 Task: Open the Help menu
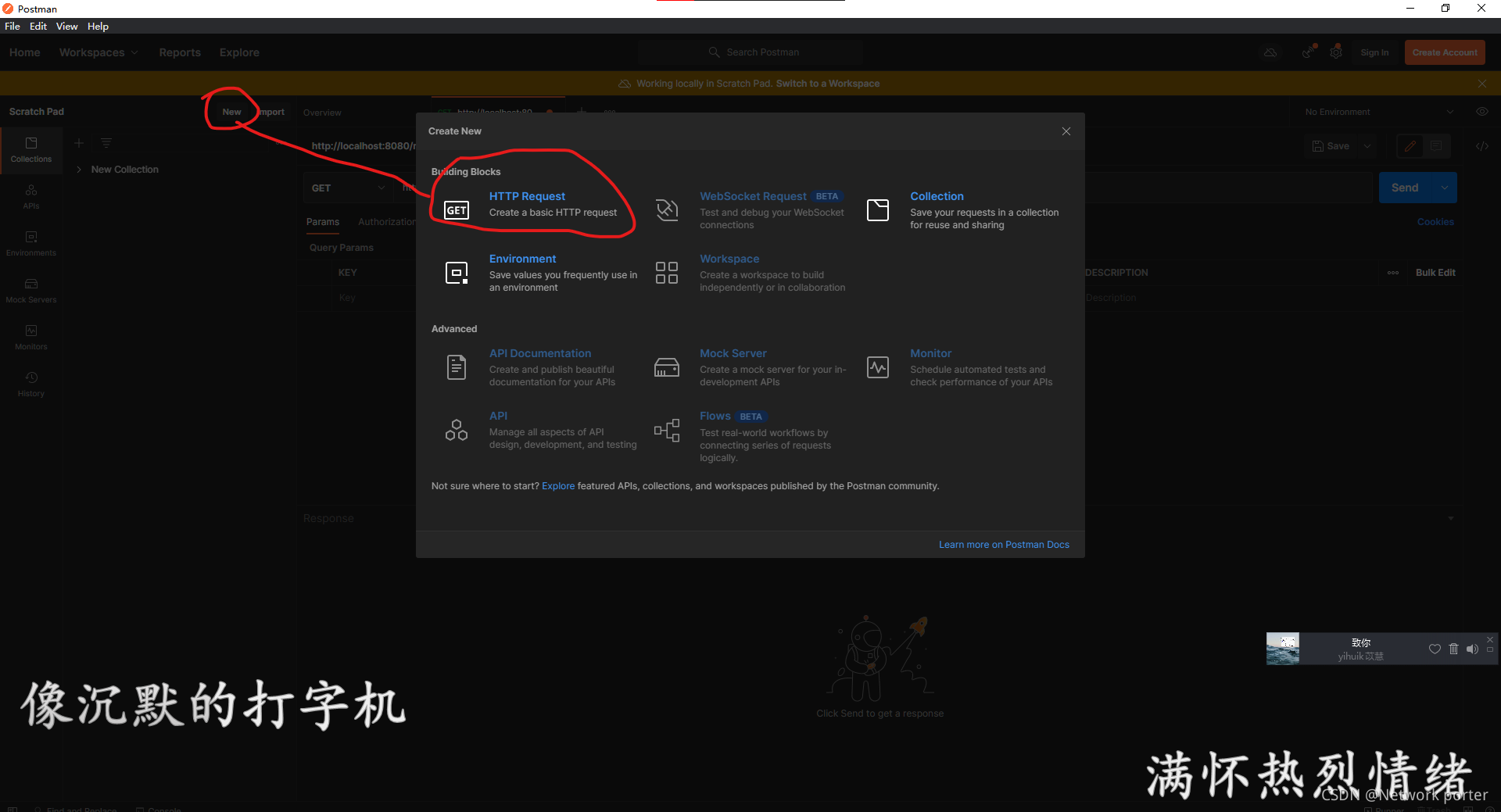click(x=98, y=26)
